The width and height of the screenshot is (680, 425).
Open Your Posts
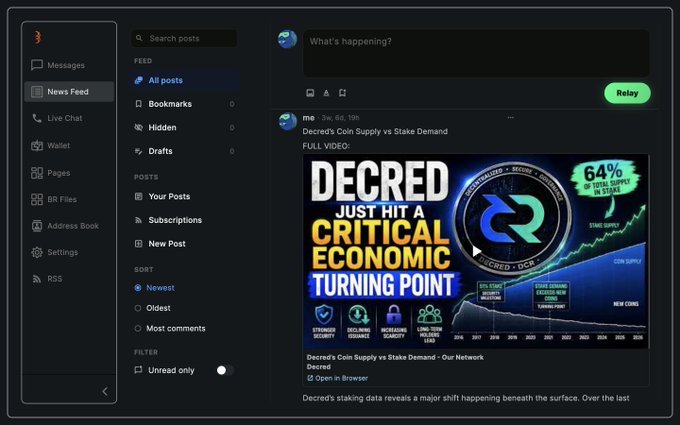[x=185, y=196]
